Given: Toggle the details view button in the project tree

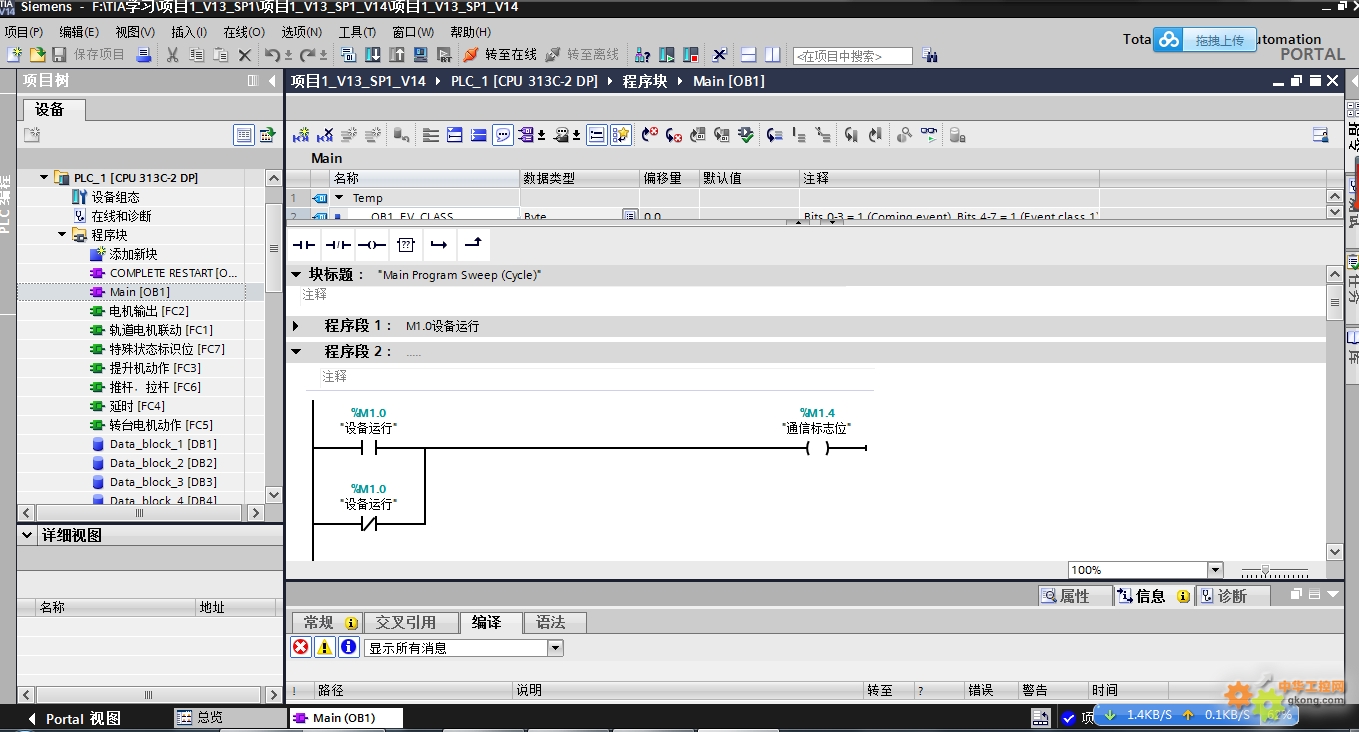Looking at the screenshot, I should (x=244, y=134).
